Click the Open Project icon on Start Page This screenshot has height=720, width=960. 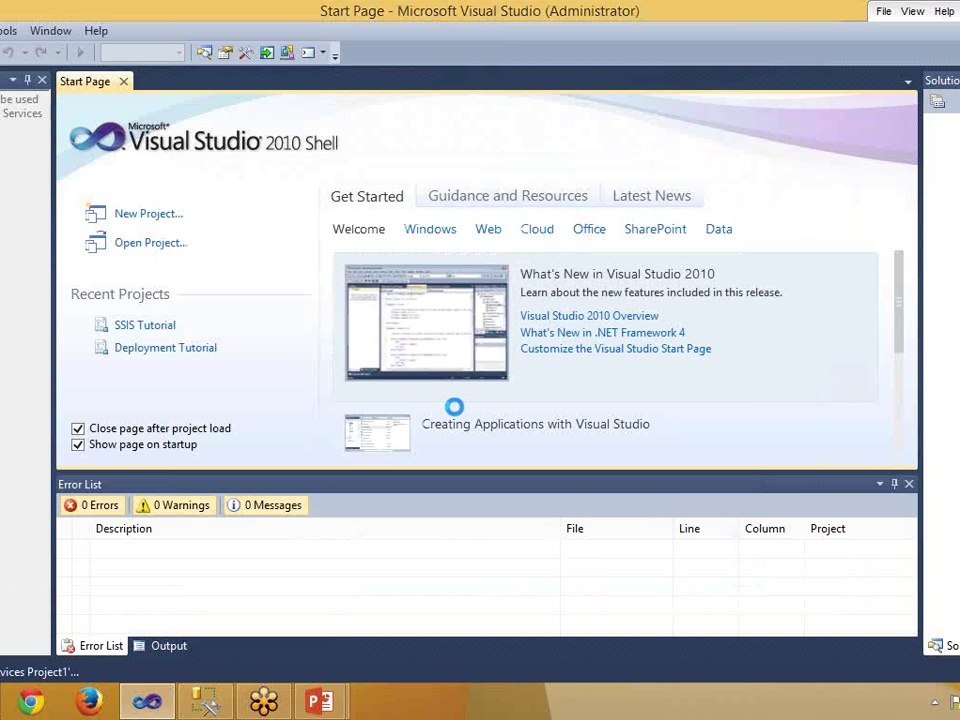[96, 242]
